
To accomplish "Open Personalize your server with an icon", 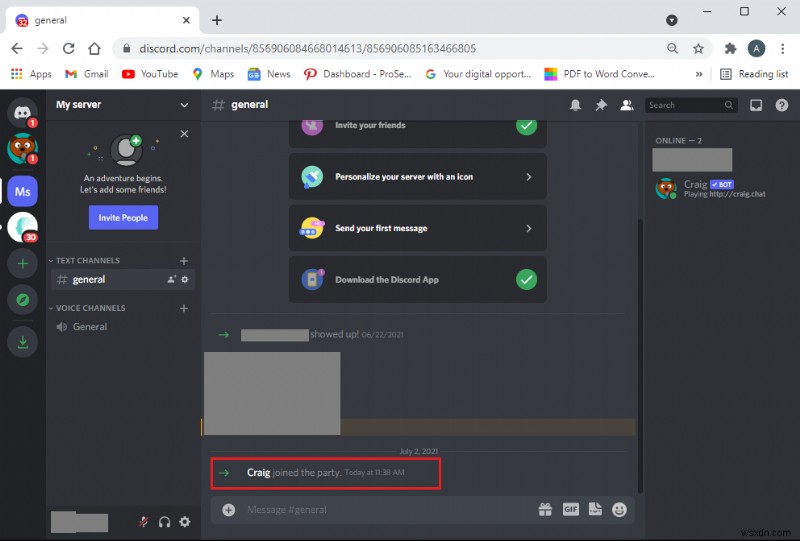I will [418, 177].
